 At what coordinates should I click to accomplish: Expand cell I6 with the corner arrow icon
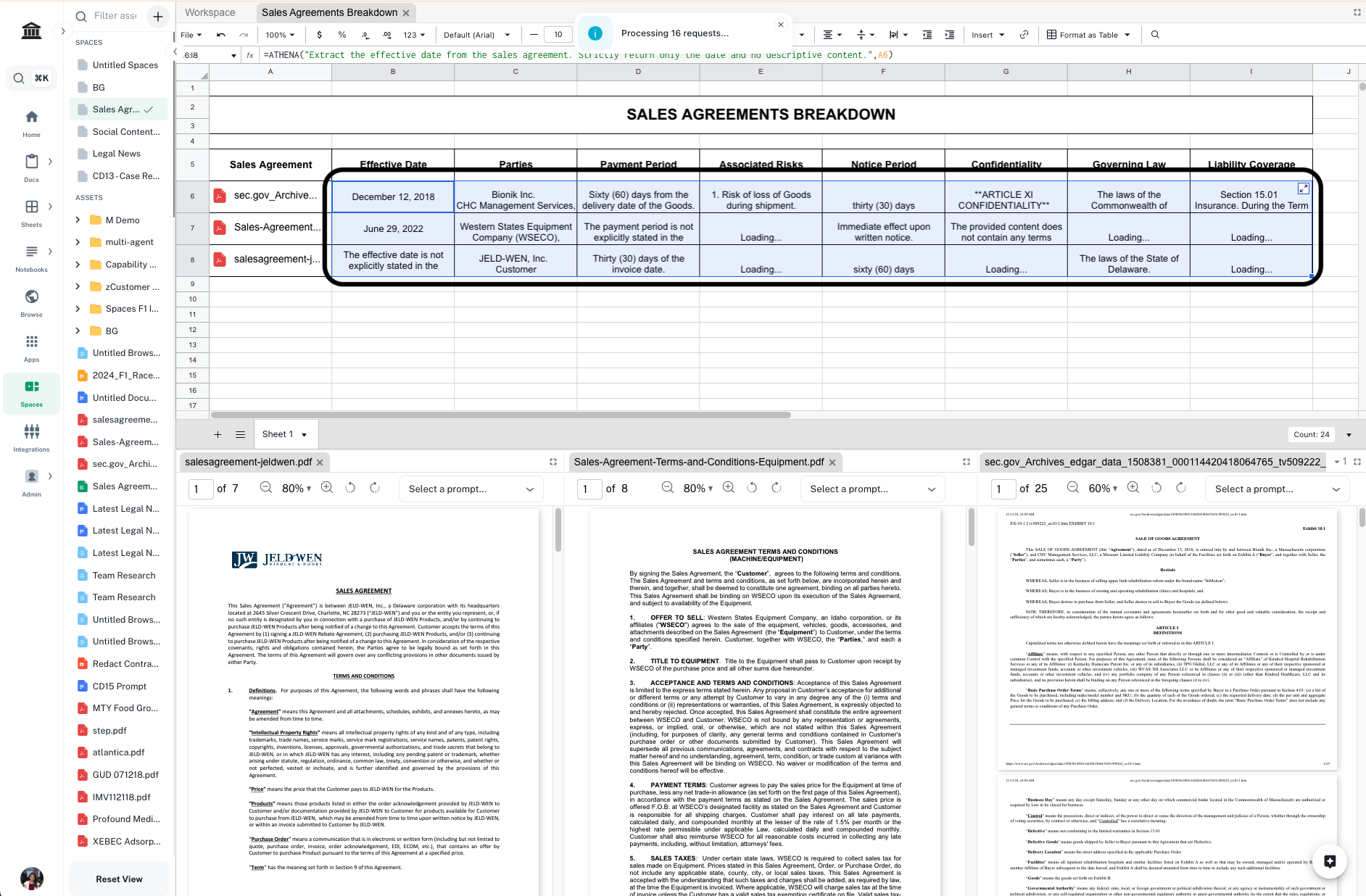point(1303,188)
